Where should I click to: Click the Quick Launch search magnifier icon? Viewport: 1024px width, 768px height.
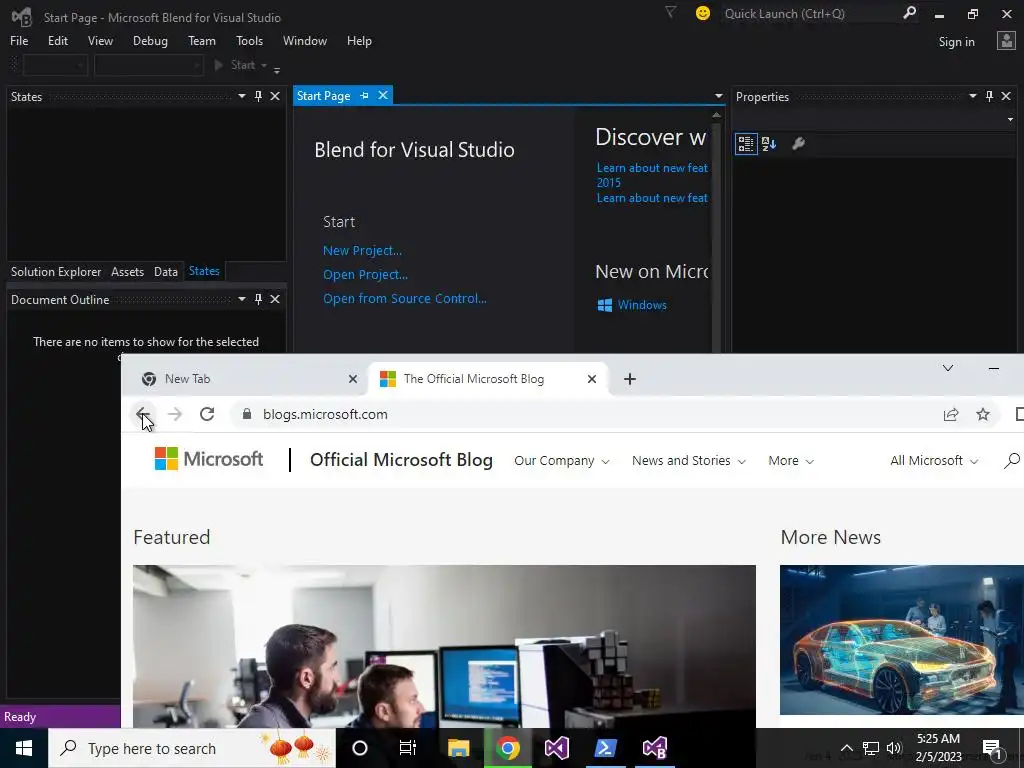click(909, 13)
